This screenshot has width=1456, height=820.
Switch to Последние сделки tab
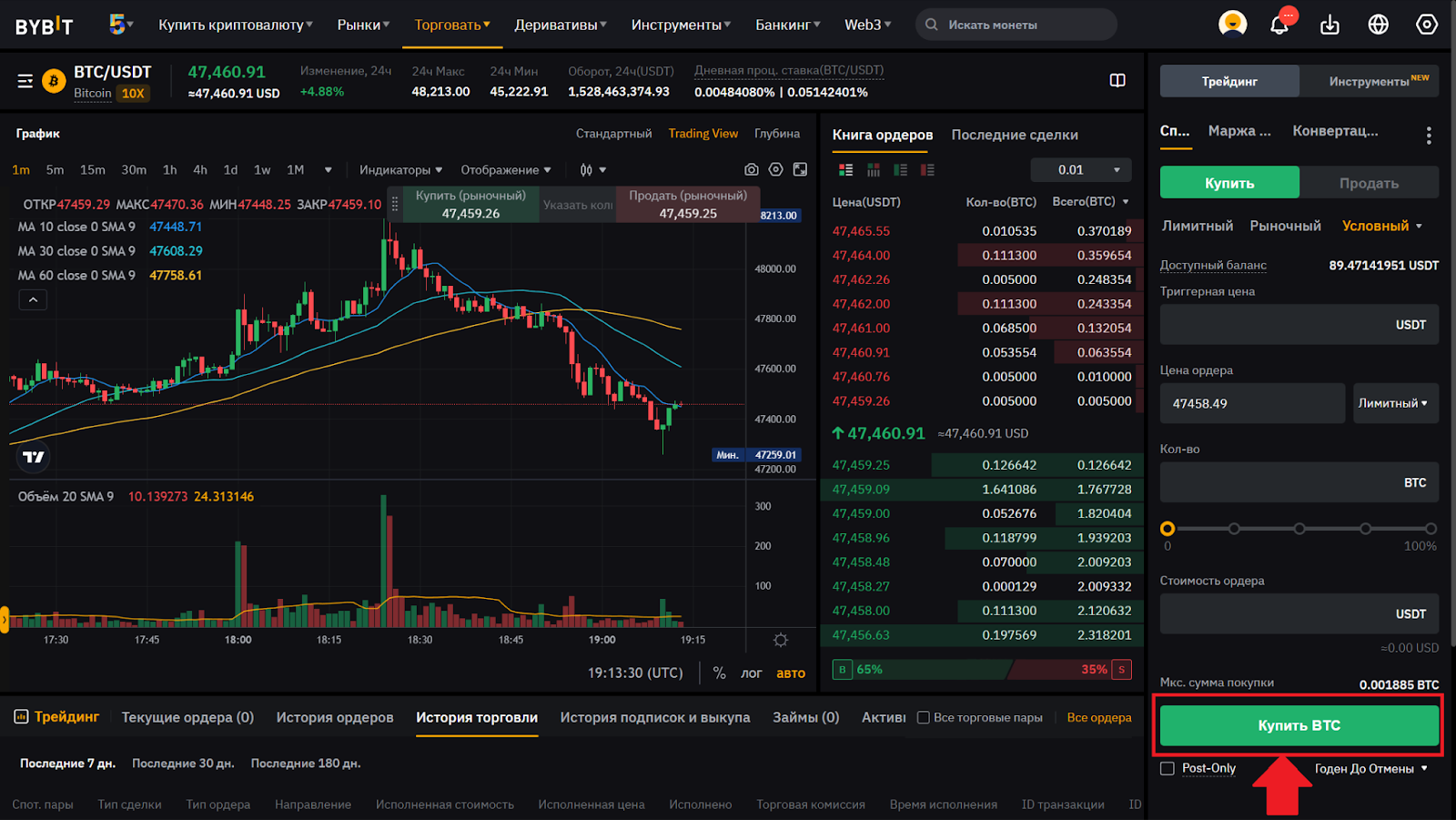(x=1015, y=135)
